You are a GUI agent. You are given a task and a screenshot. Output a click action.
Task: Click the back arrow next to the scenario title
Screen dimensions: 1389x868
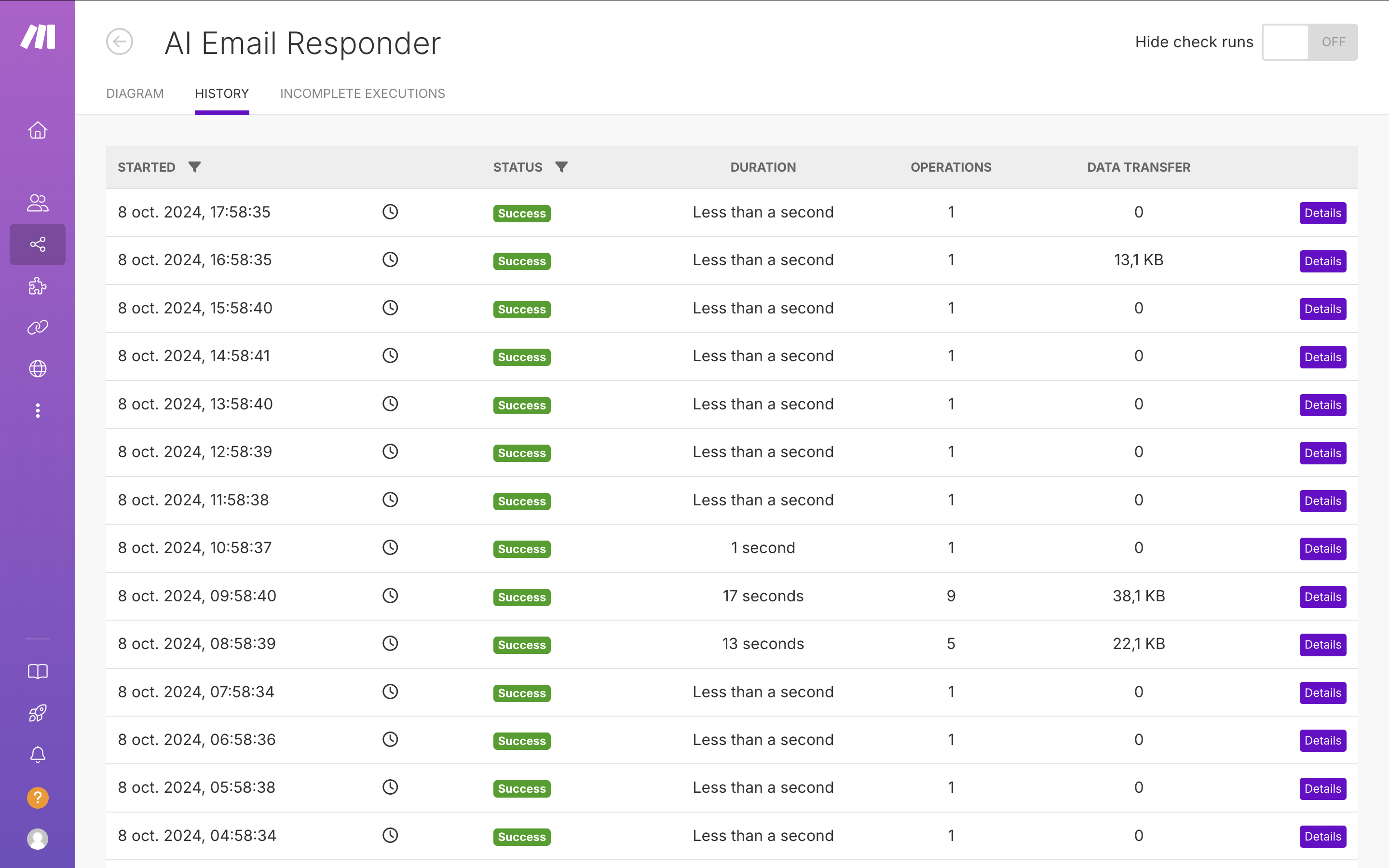pyautogui.click(x=120, y=42)
